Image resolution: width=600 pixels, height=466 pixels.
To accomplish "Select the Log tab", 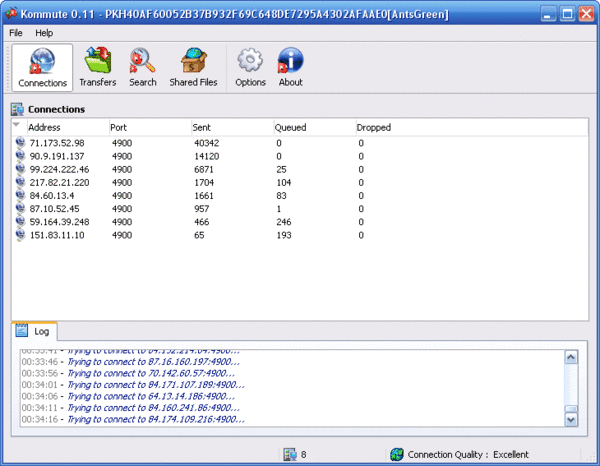I will [x=34, y=331].
